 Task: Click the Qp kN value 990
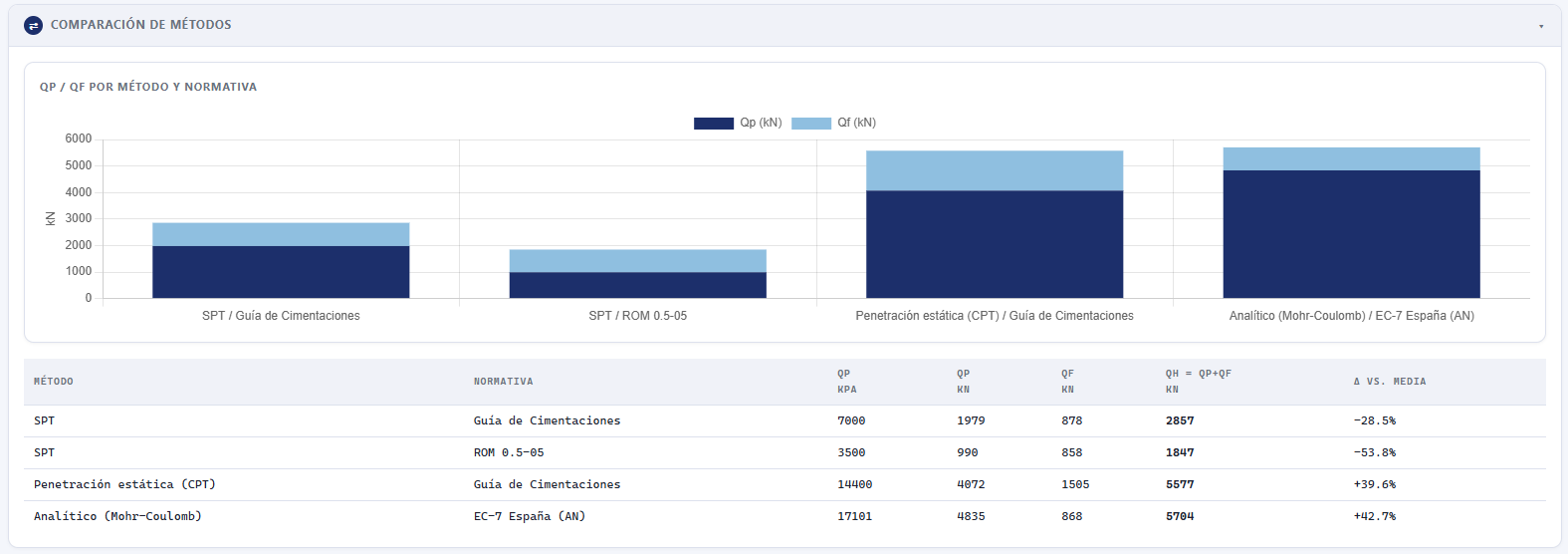[x=968, y=452]
